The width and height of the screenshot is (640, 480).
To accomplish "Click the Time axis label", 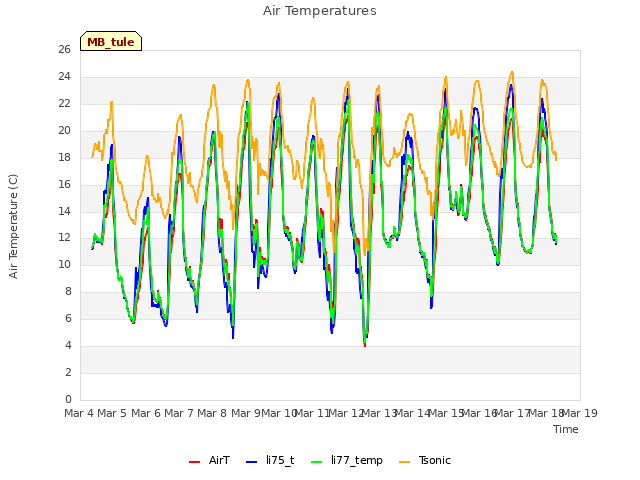I will point(566,429).
